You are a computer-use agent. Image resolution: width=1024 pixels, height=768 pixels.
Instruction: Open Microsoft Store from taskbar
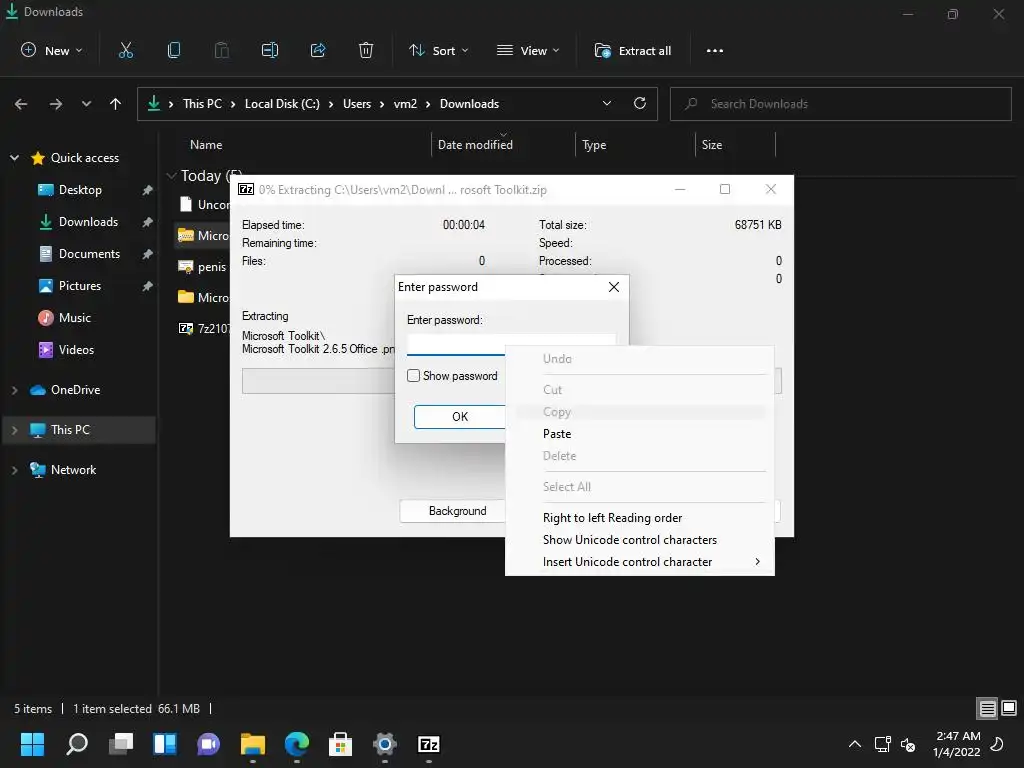[x=340, y=744]
